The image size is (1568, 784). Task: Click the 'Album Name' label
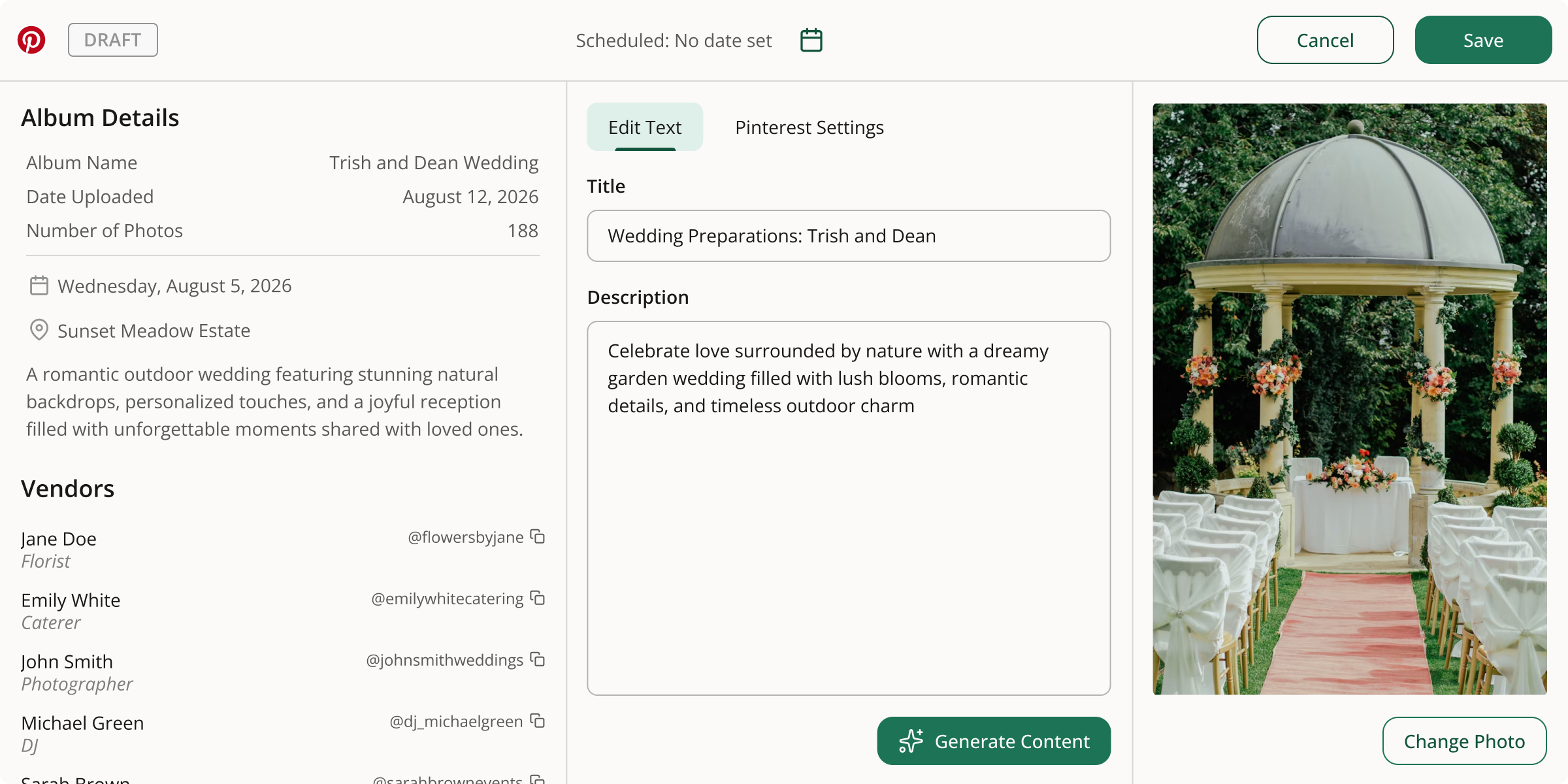pyautogui.click(x=82, y=163)
